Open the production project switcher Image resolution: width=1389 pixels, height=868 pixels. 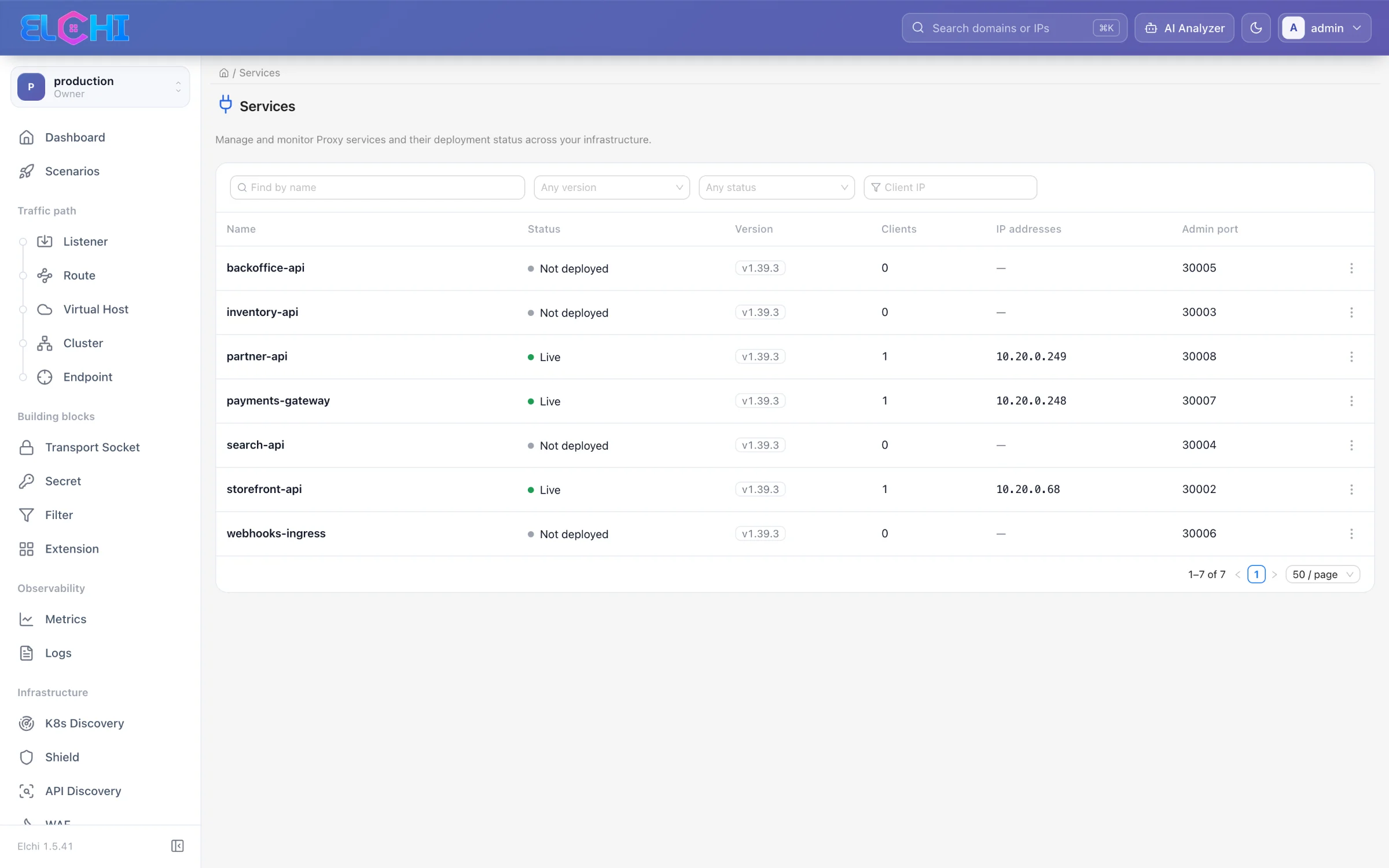(x=100, y=87)
